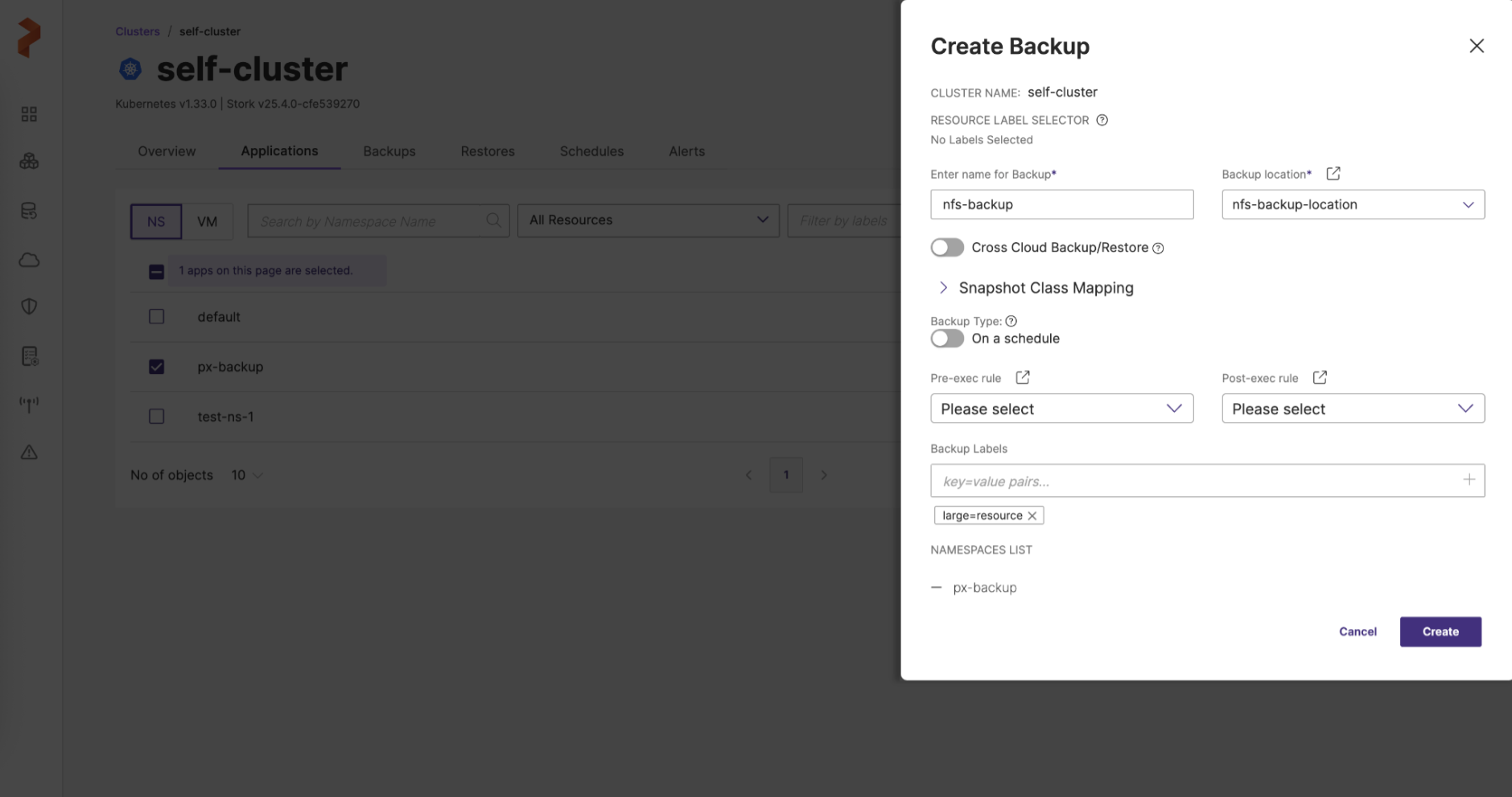Remove the large=resource label tag

point(1032,516)
